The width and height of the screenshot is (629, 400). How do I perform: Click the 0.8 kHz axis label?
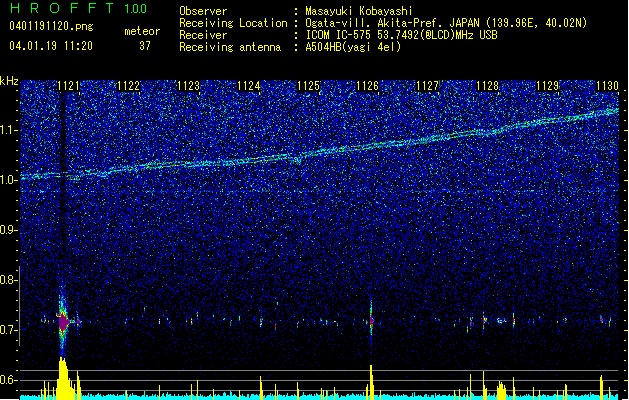(9, 280)
